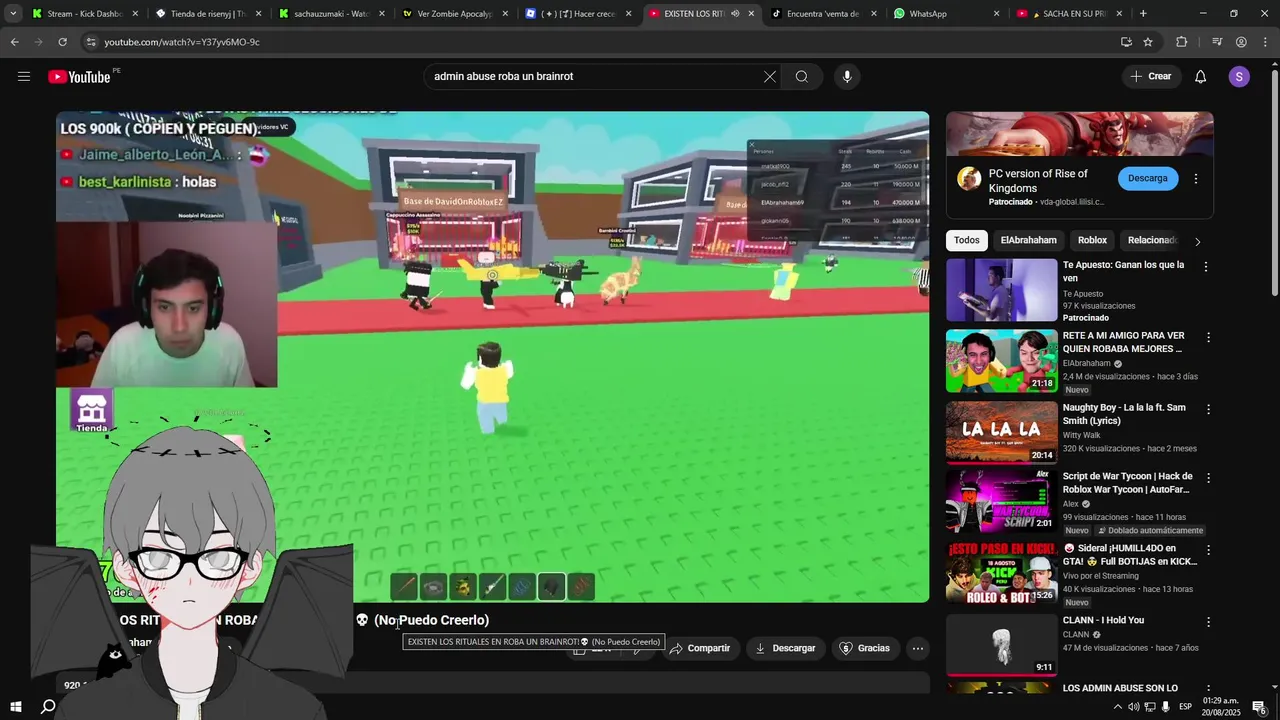Click the magnifier search button
The width and height of the screenshot is (1280, 720).
pyautogui.click(x=802, y=77)
